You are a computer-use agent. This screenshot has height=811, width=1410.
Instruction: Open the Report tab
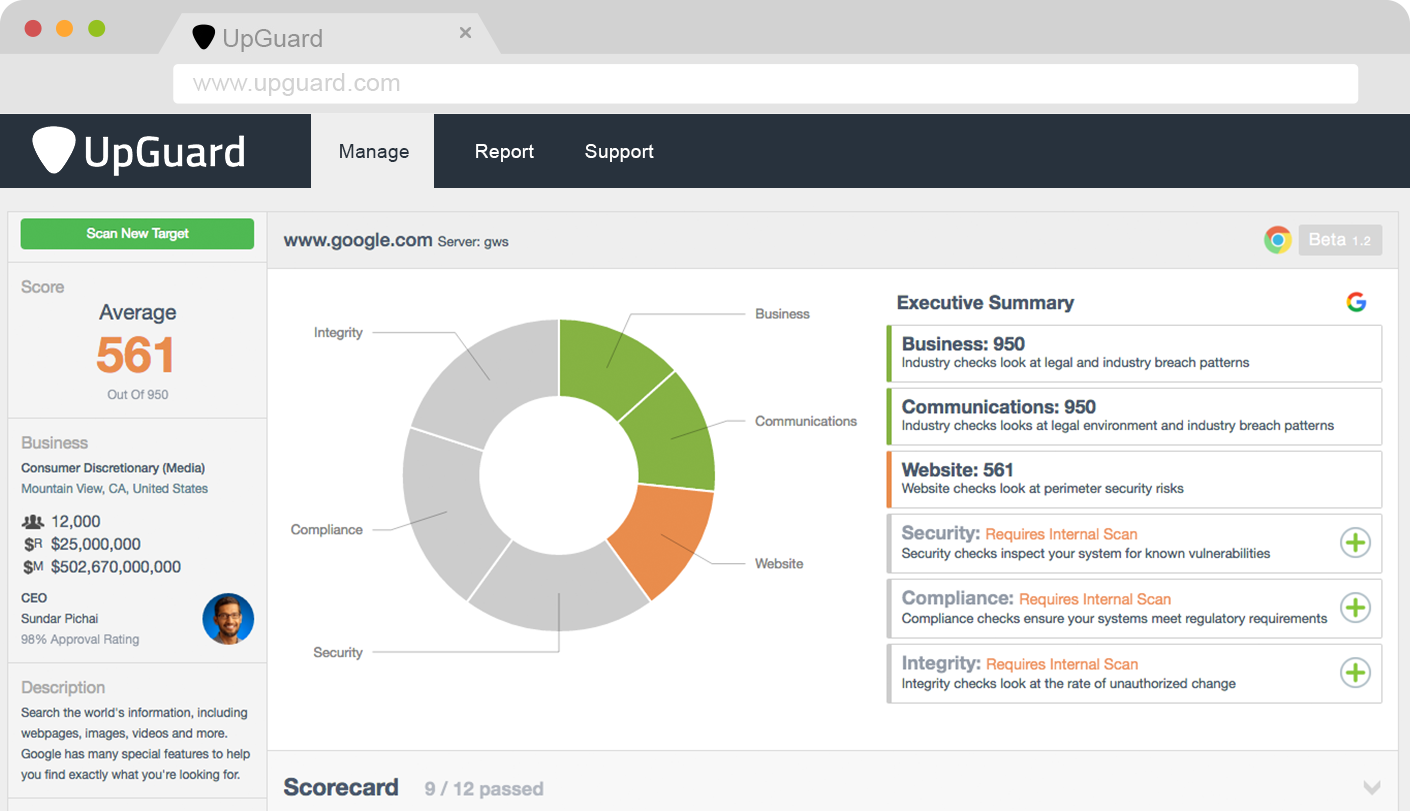504,151
